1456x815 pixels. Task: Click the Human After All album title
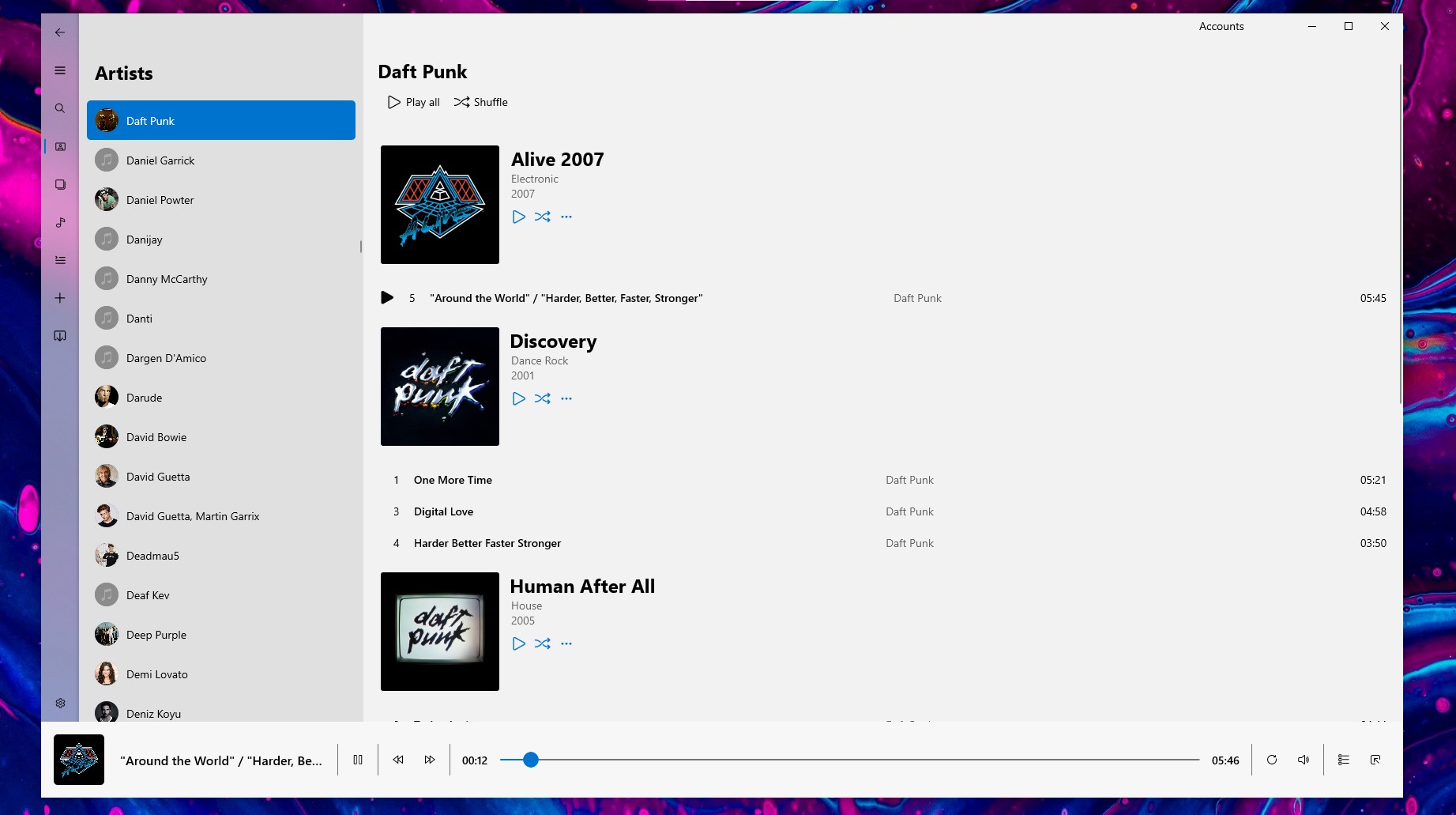pyautogui.click(x=582, y=587)
